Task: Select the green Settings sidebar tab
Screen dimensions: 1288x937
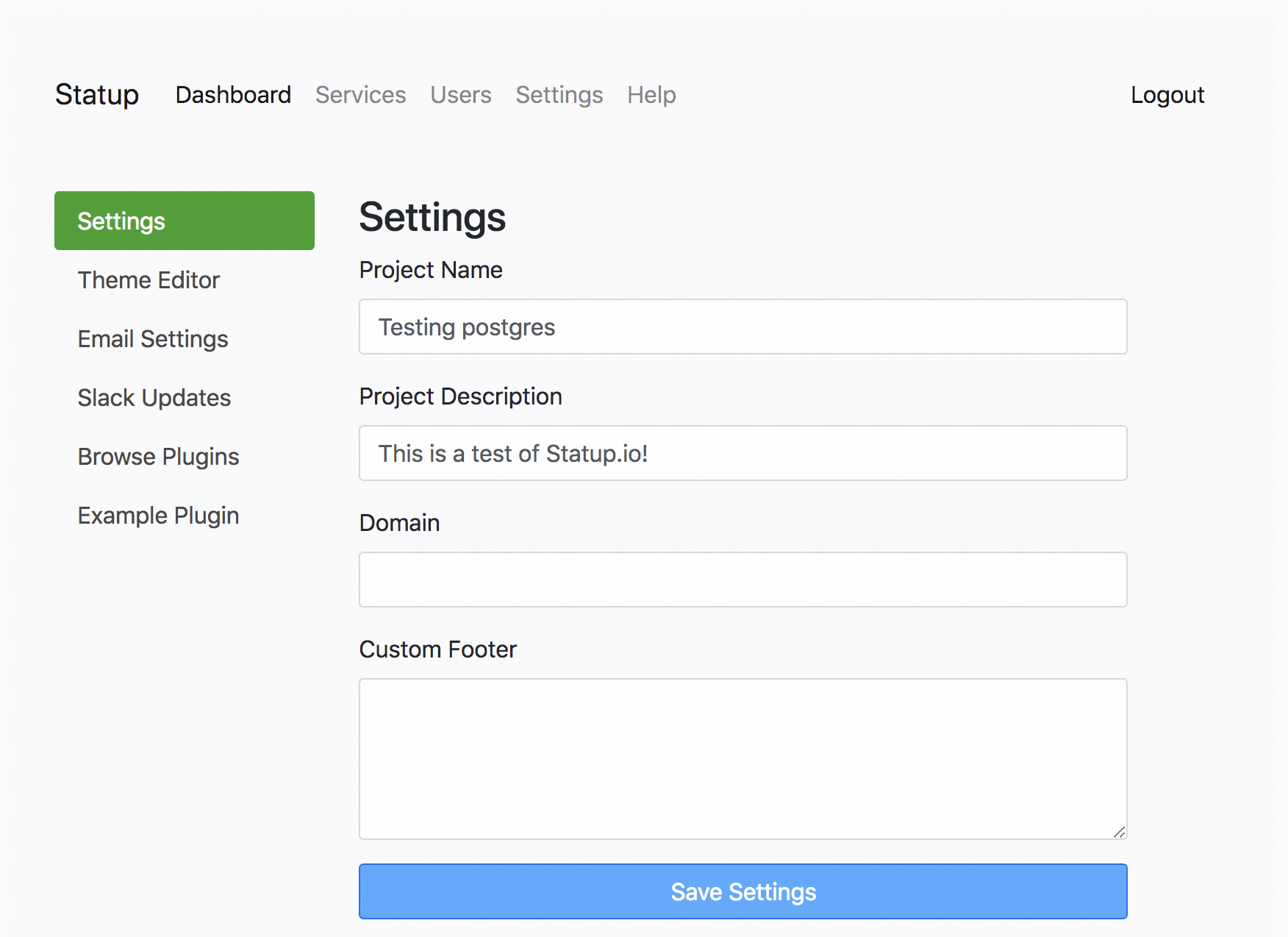Action: 185,221
